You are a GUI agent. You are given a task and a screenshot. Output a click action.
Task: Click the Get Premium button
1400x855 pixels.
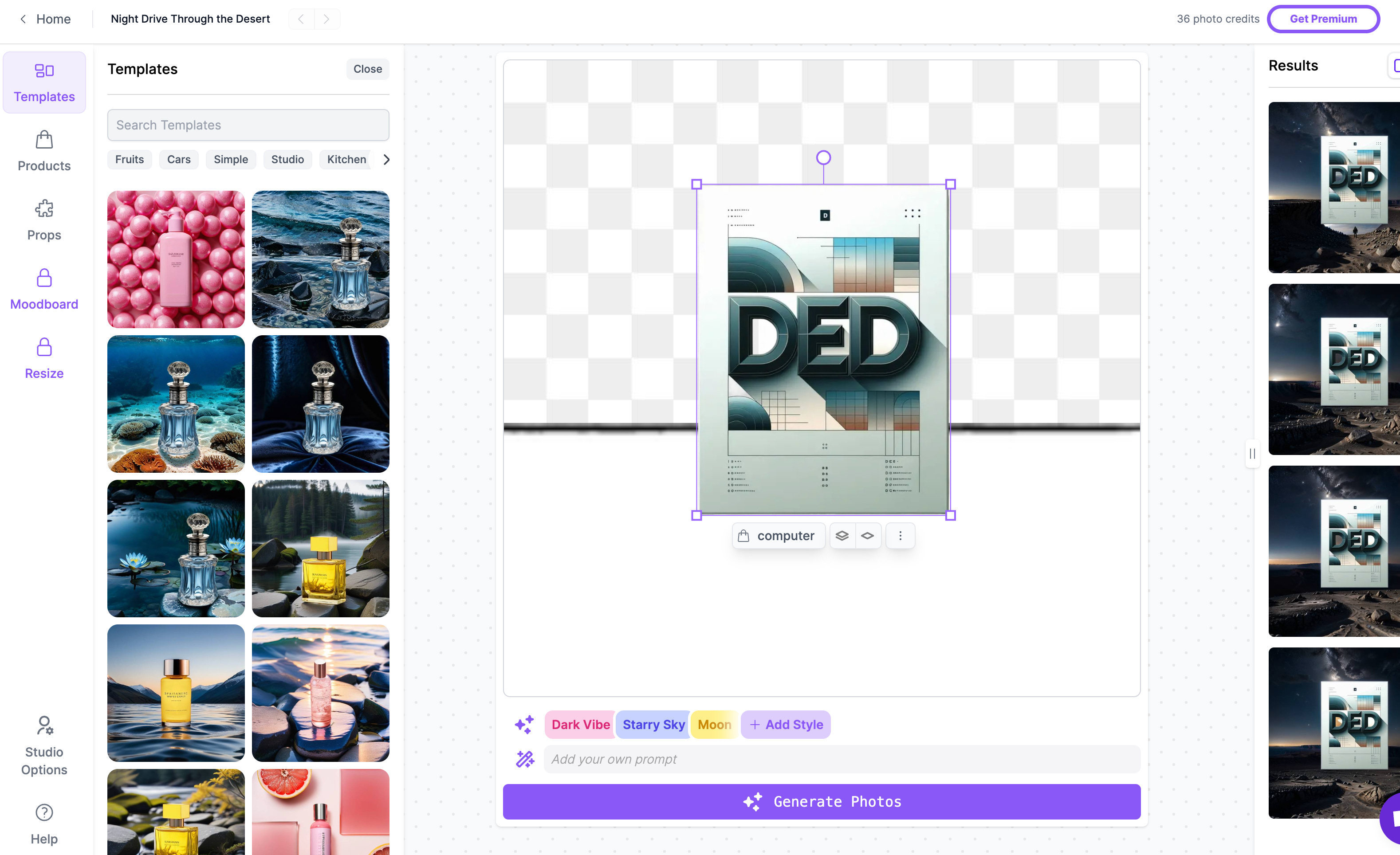pyautogui.click(x=1323, y=19)
